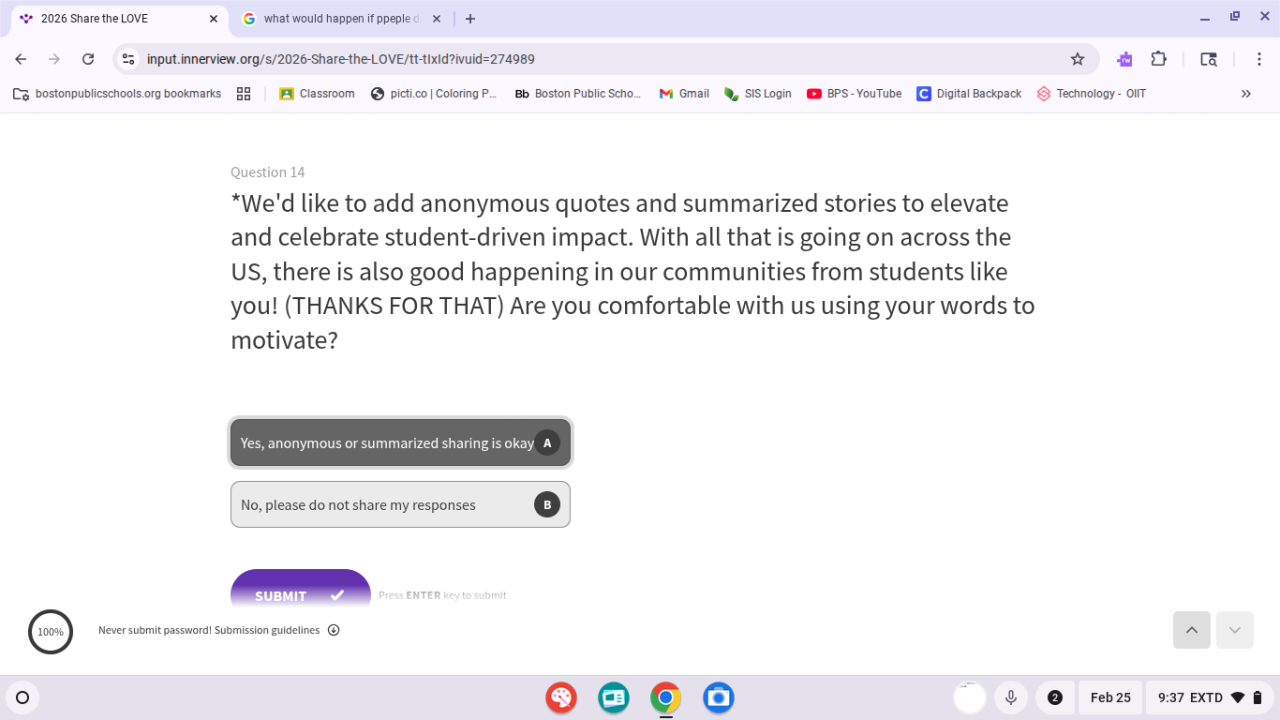Open the apps grid bookmark icon
1280x720 pixels.
pyautogui.click(x=243, y=94)
